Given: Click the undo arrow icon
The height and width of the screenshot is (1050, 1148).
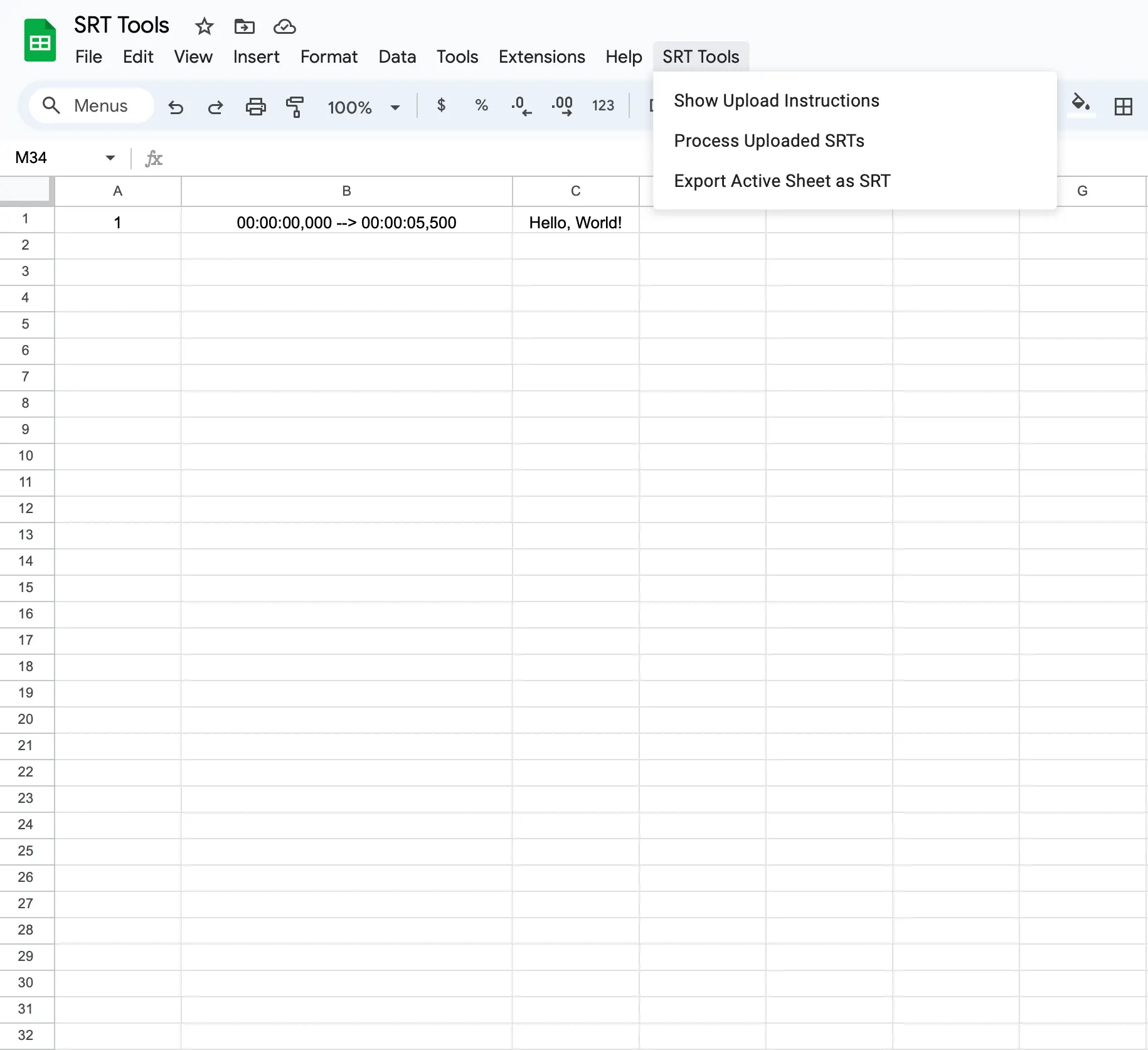Looking at the screenshot, I should pyautogui.click(x=176, y=107).
